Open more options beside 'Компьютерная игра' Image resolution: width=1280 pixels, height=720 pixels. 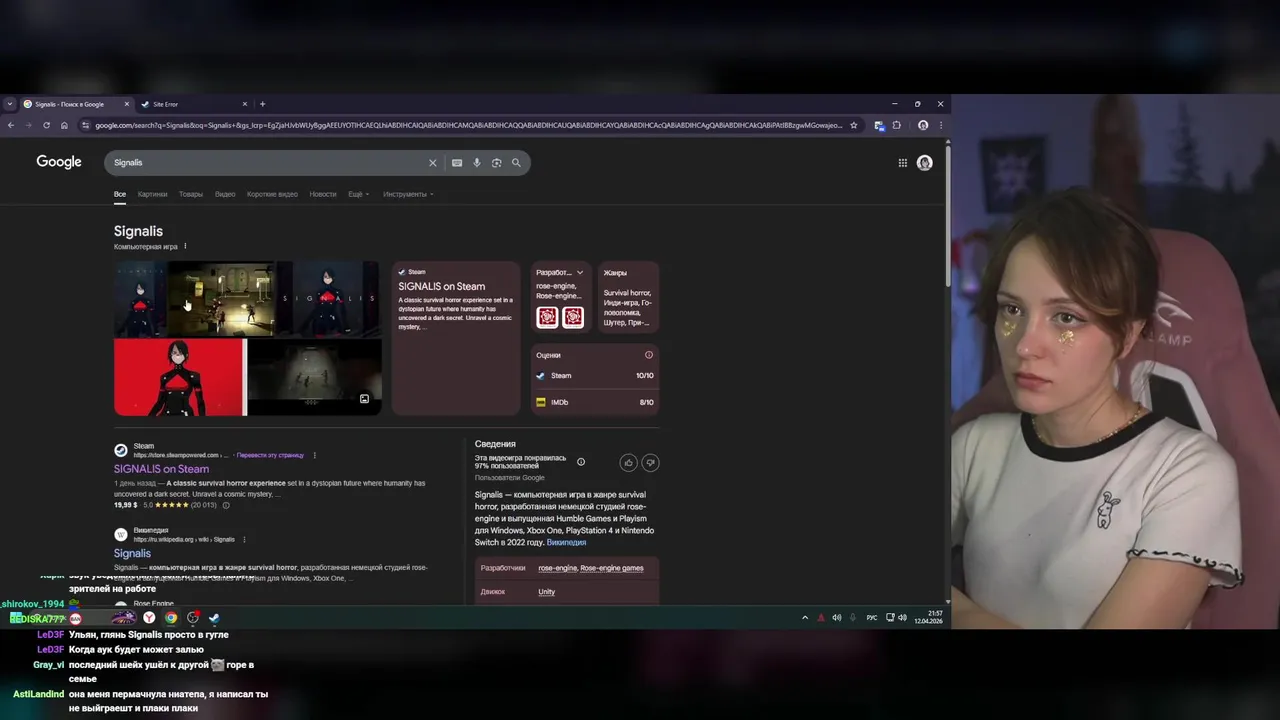pos(185,246)
